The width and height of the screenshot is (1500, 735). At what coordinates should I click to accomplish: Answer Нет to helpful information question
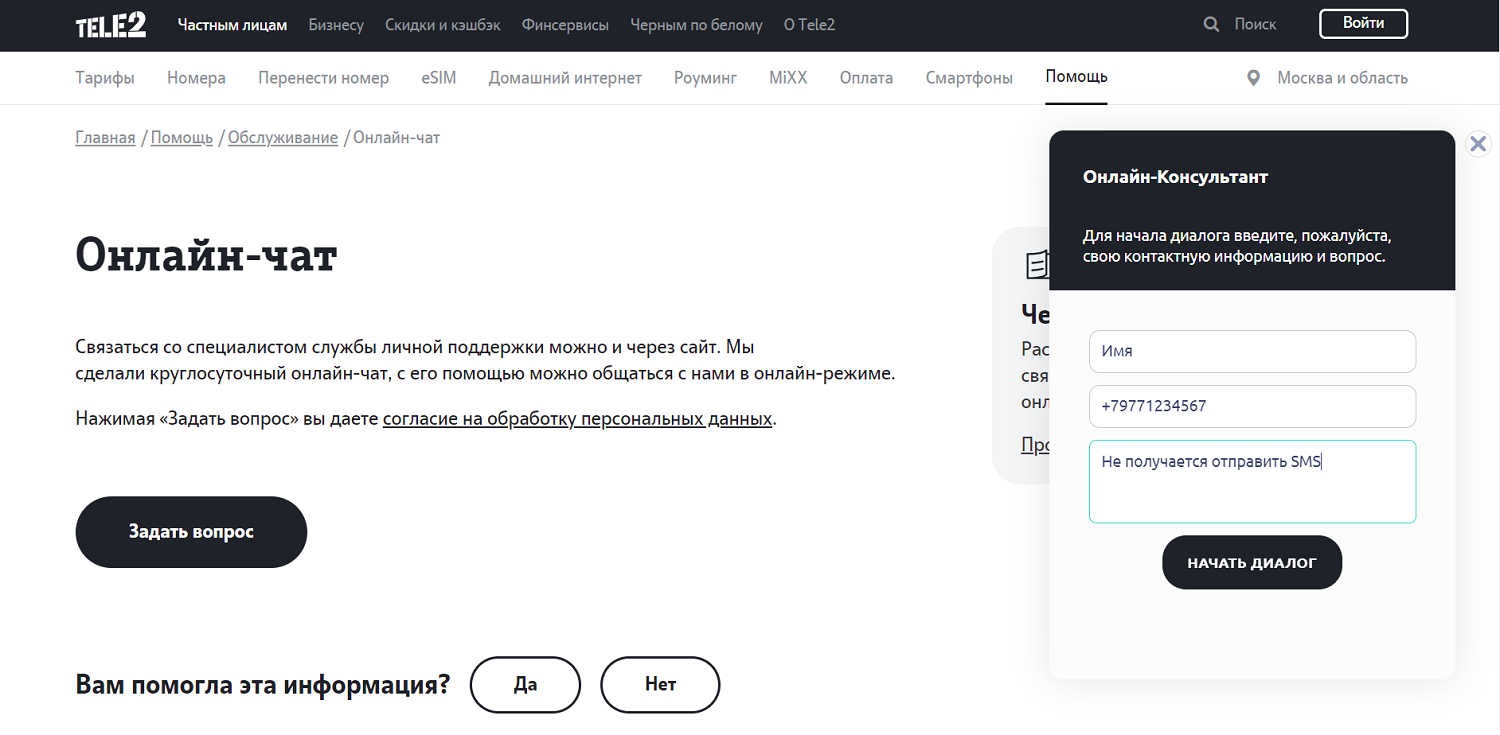(660, 685)
